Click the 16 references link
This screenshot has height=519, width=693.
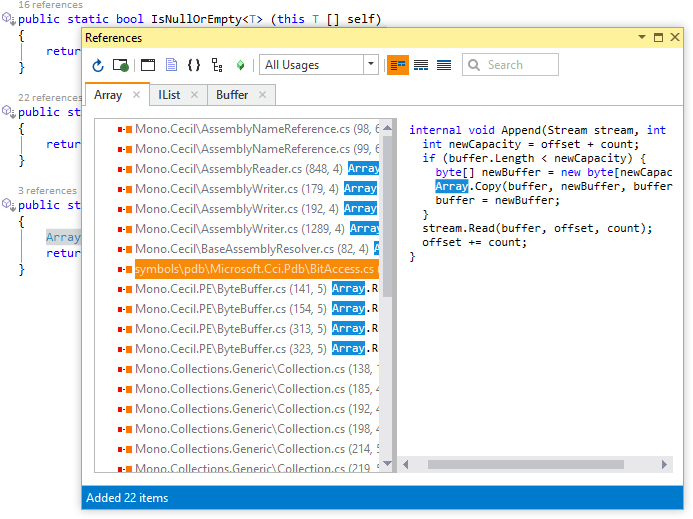click(50, 5)
